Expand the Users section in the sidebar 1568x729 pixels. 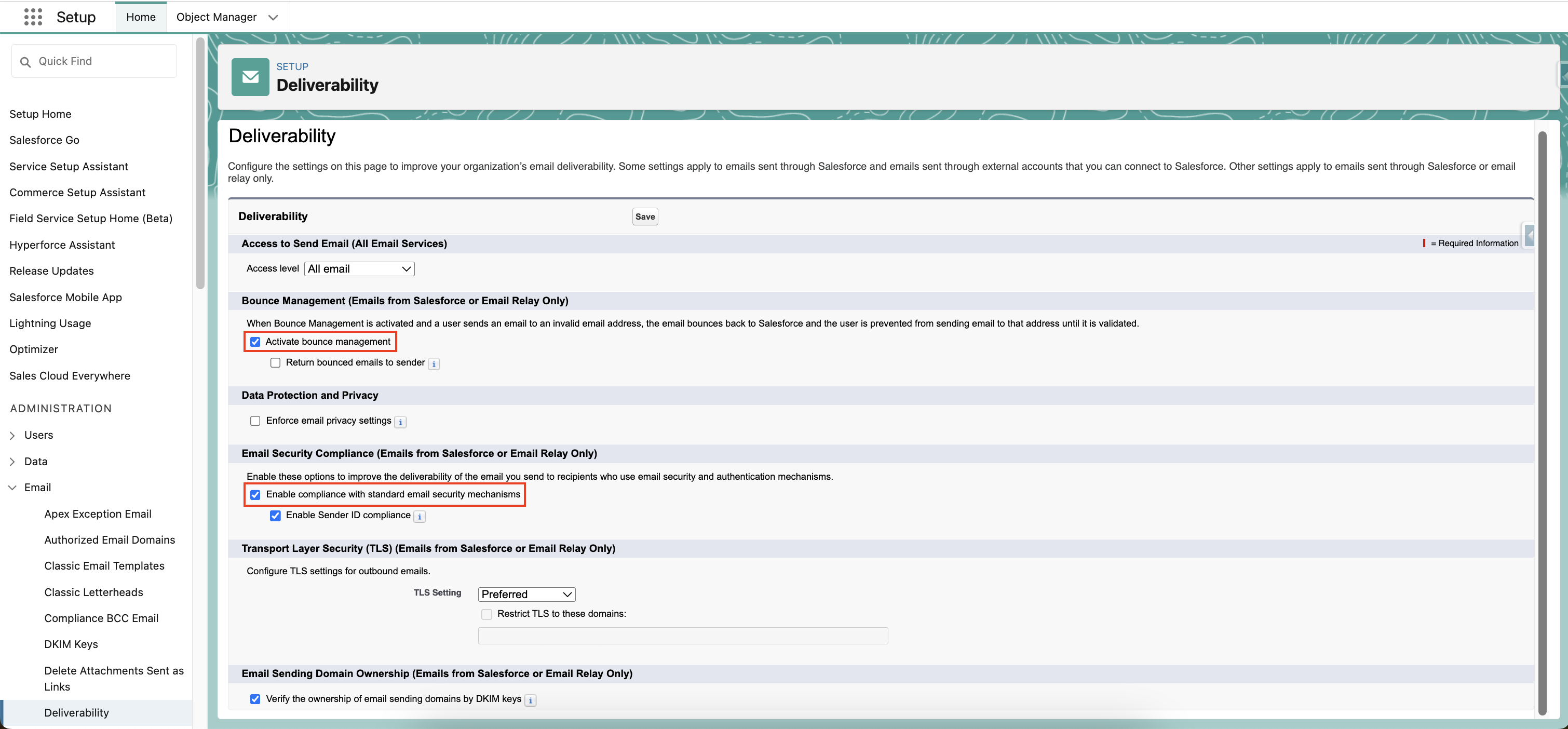[x=12, y=435]
